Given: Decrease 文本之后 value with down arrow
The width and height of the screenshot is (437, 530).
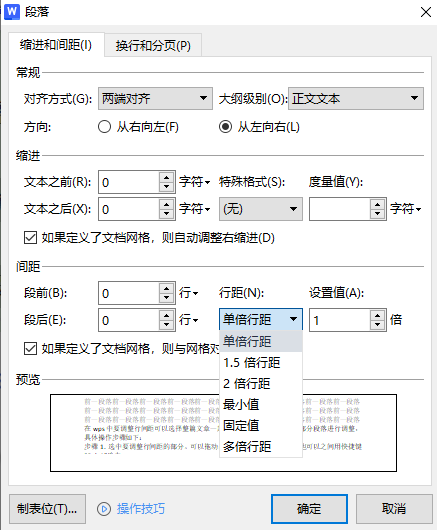Looking at the screenshot, I should (167, 214).
